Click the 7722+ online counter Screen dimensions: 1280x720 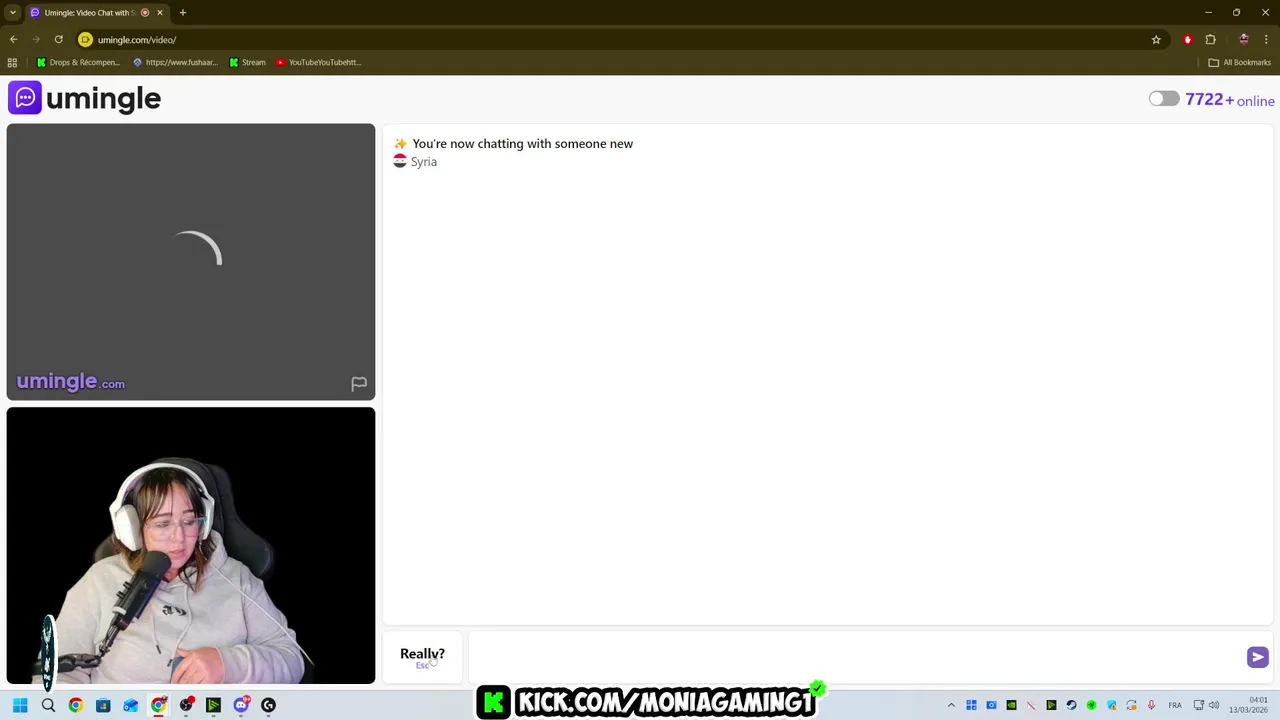(x=1229, y=100)
